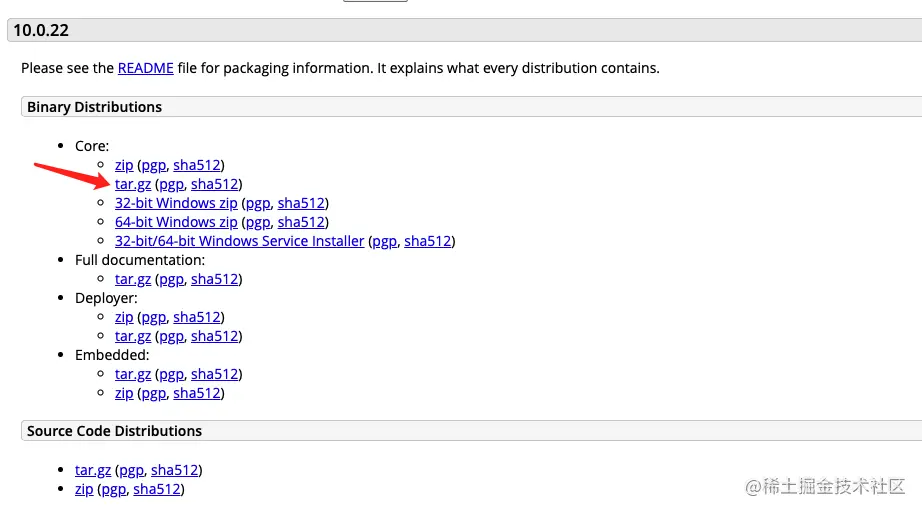Open the README link

(x=145, y=68)
